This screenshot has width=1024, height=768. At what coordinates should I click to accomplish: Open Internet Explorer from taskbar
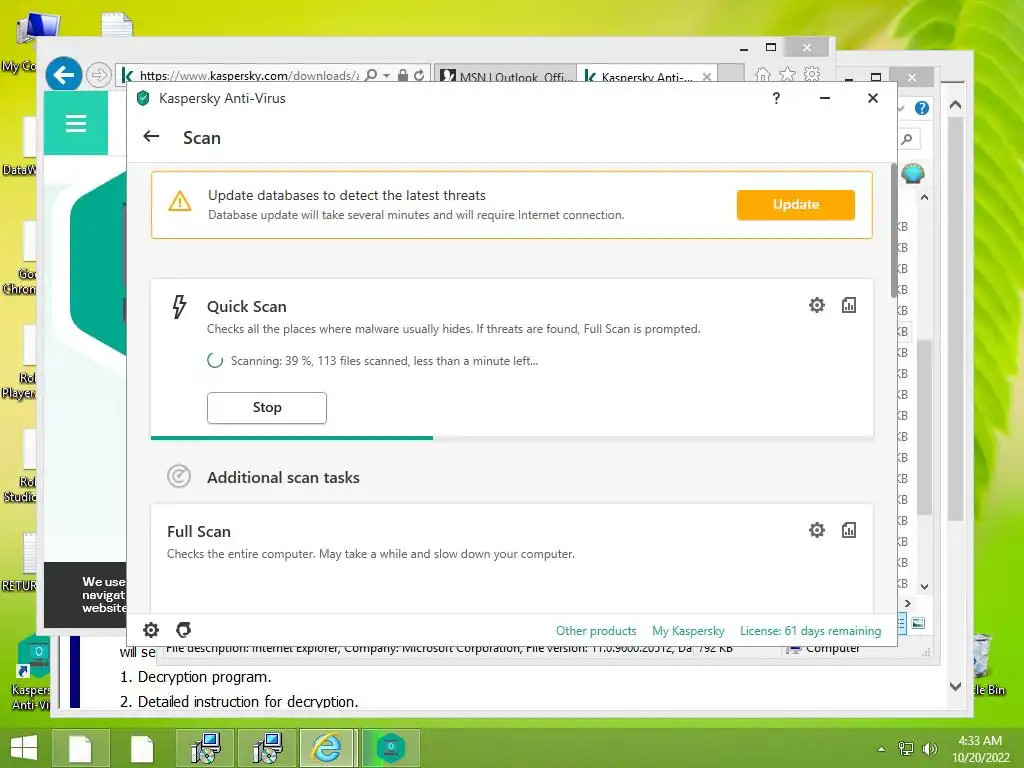click(327, 747)
